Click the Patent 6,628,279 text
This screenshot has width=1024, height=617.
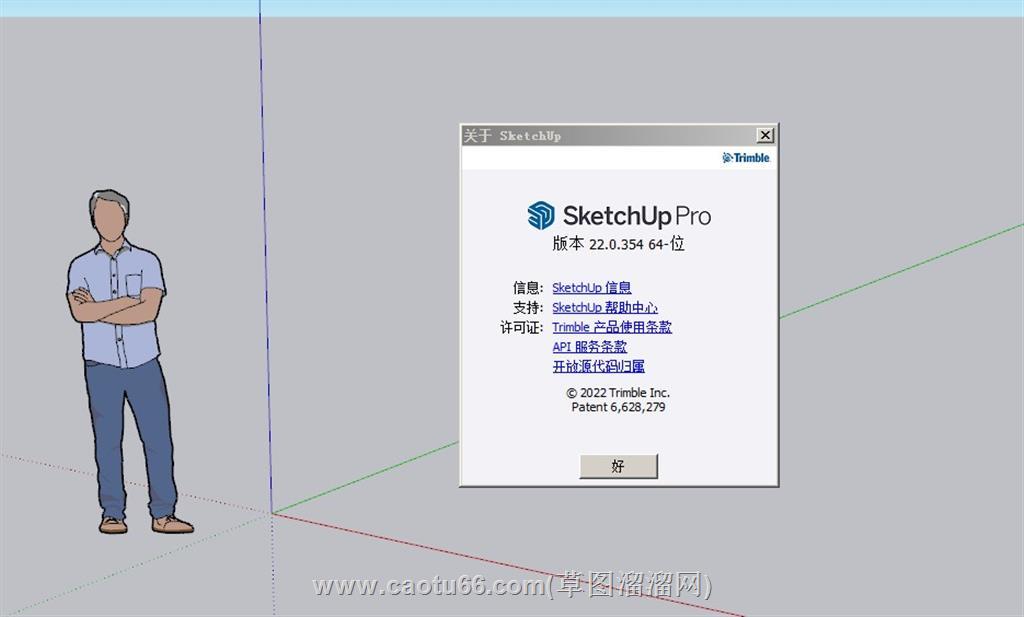(618, 407)
